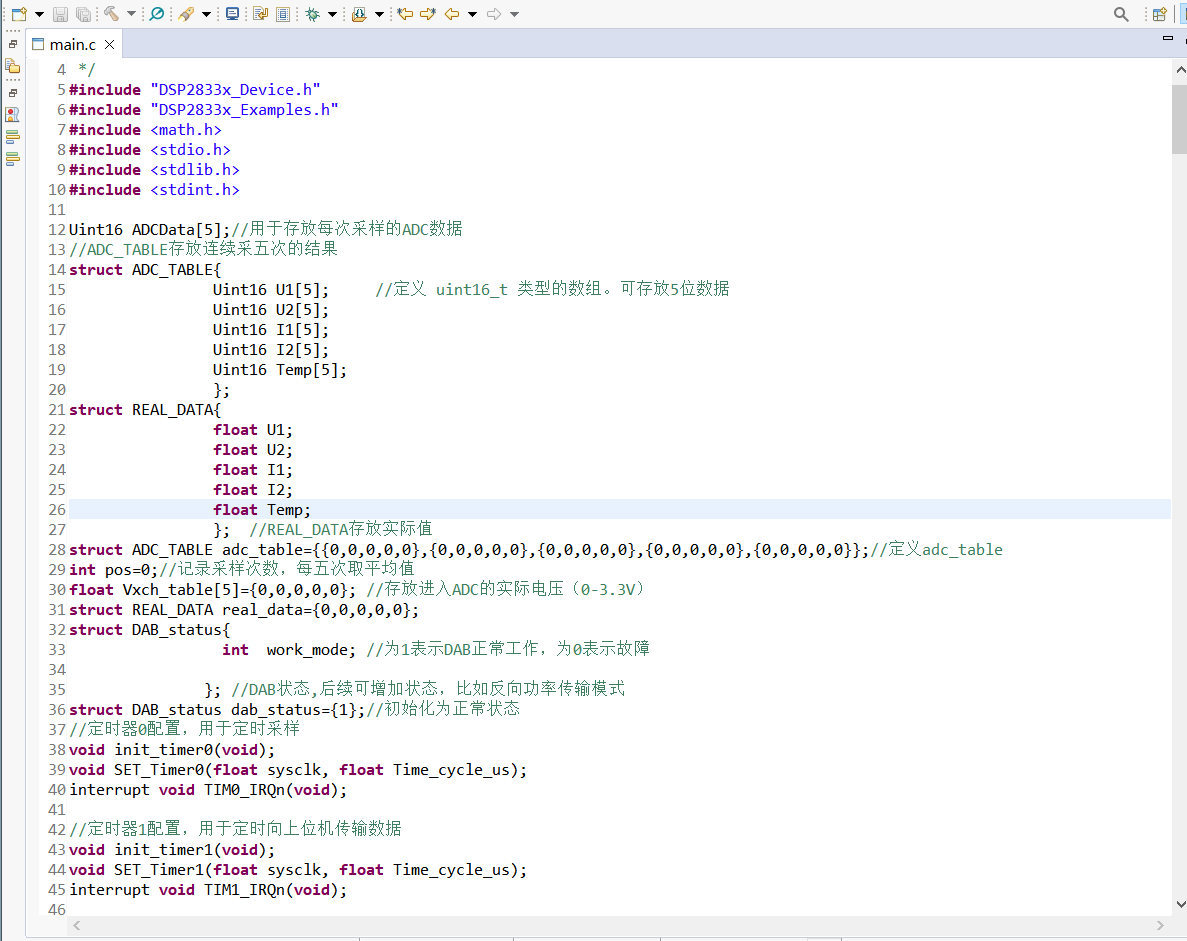
Task: Minimize the editor area
Action: point(1167,37)
